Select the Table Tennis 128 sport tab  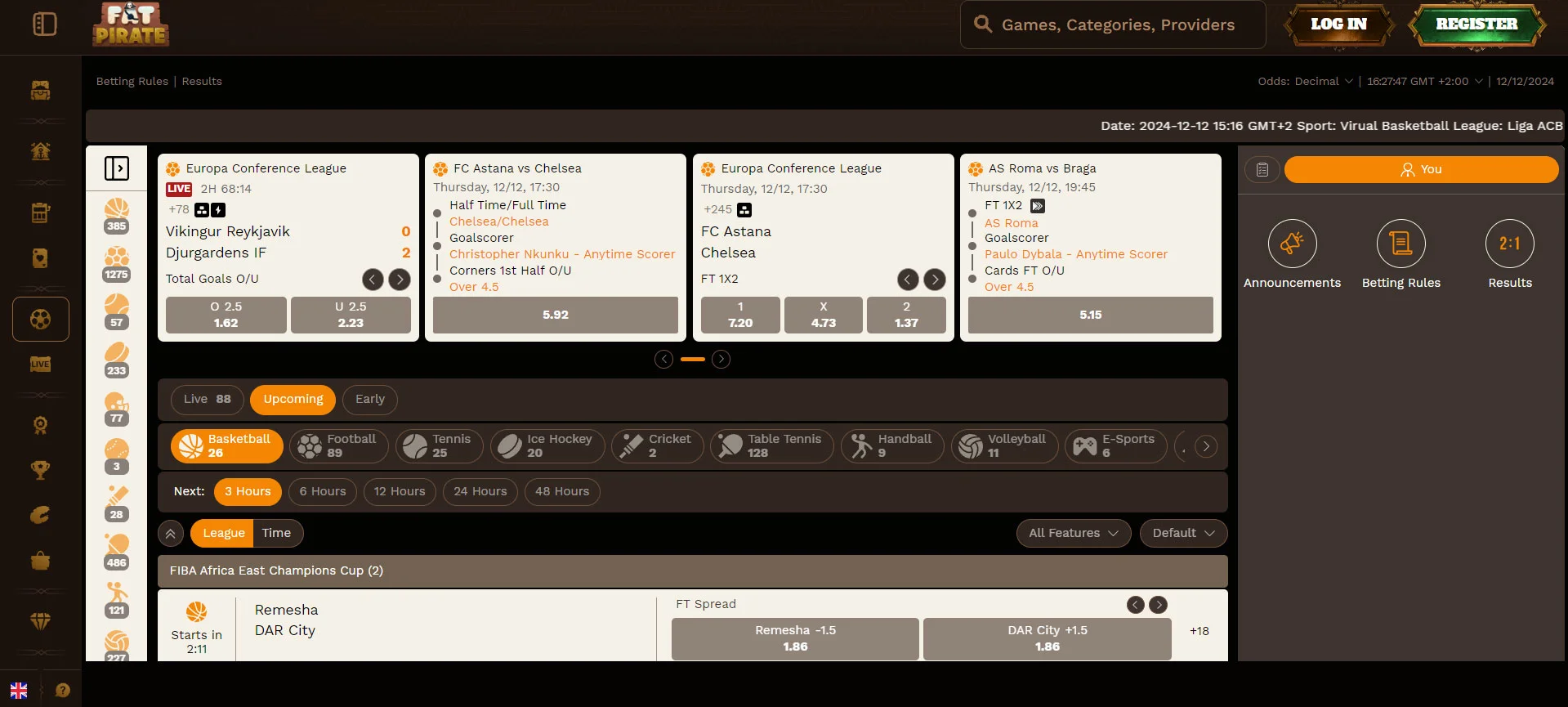pos(772,446)
